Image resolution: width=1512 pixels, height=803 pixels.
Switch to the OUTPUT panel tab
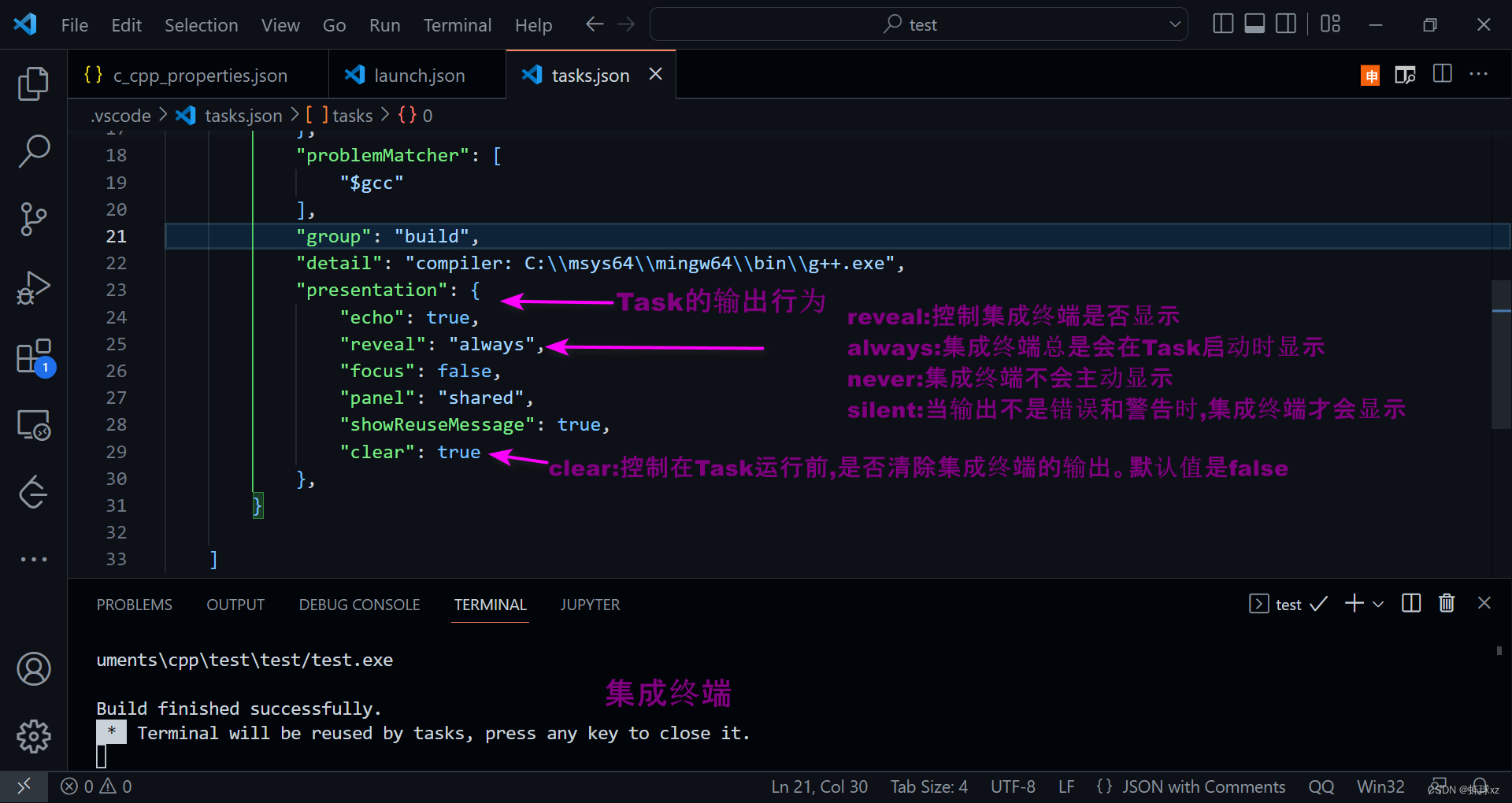[235, 605]
